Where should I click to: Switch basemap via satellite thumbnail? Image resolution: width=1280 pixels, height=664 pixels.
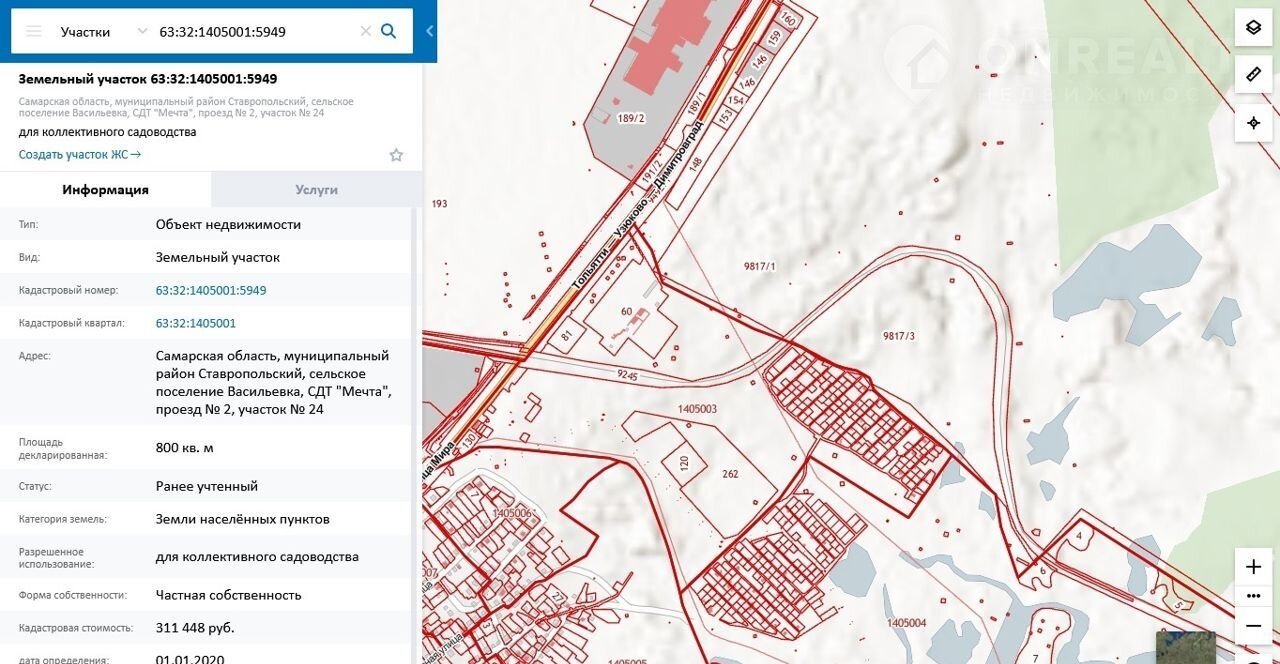(x=1186, y=647)
